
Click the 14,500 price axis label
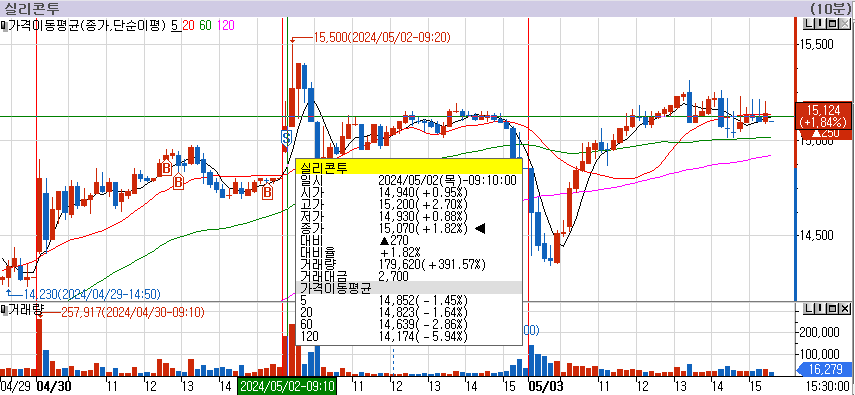816,236
